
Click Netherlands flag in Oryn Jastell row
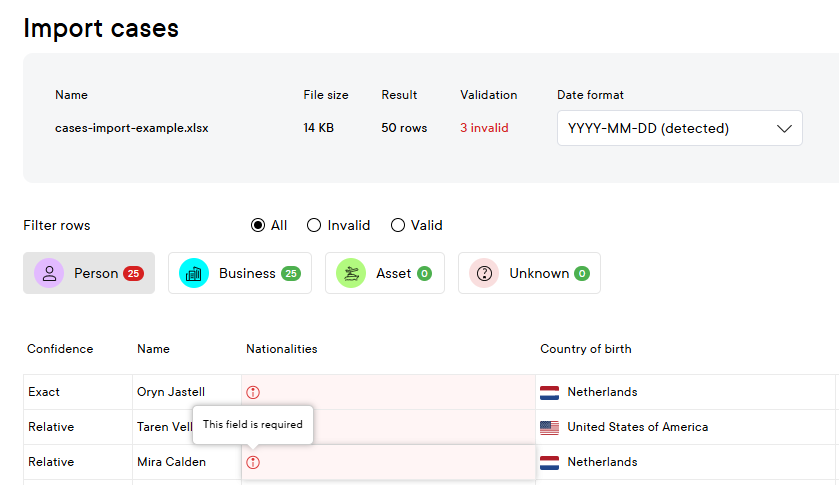(x=549, y=392)
